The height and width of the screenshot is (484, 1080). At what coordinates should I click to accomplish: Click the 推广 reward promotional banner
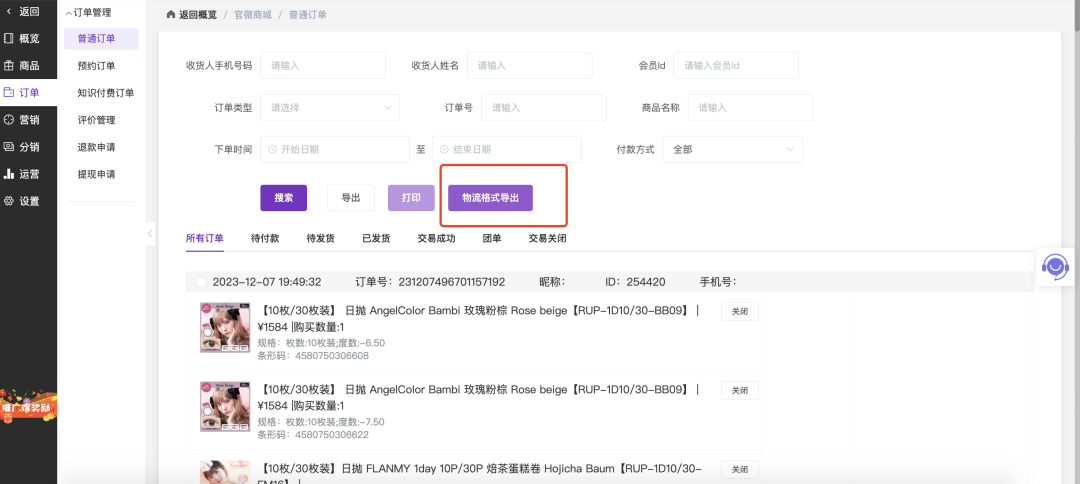[28, 406]
